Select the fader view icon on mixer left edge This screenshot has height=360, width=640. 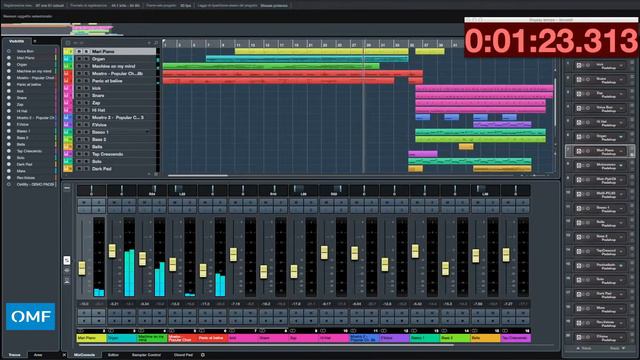[x=67, y=260]
